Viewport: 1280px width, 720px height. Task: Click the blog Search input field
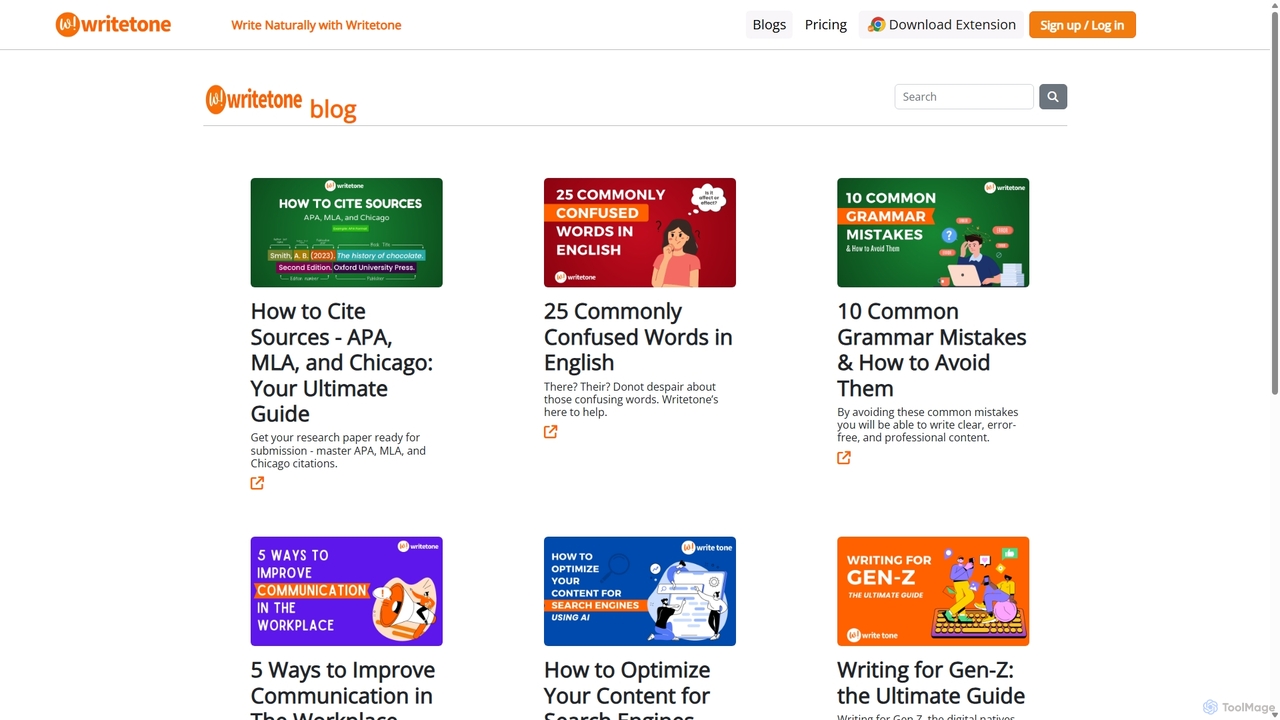click(964, 97)
